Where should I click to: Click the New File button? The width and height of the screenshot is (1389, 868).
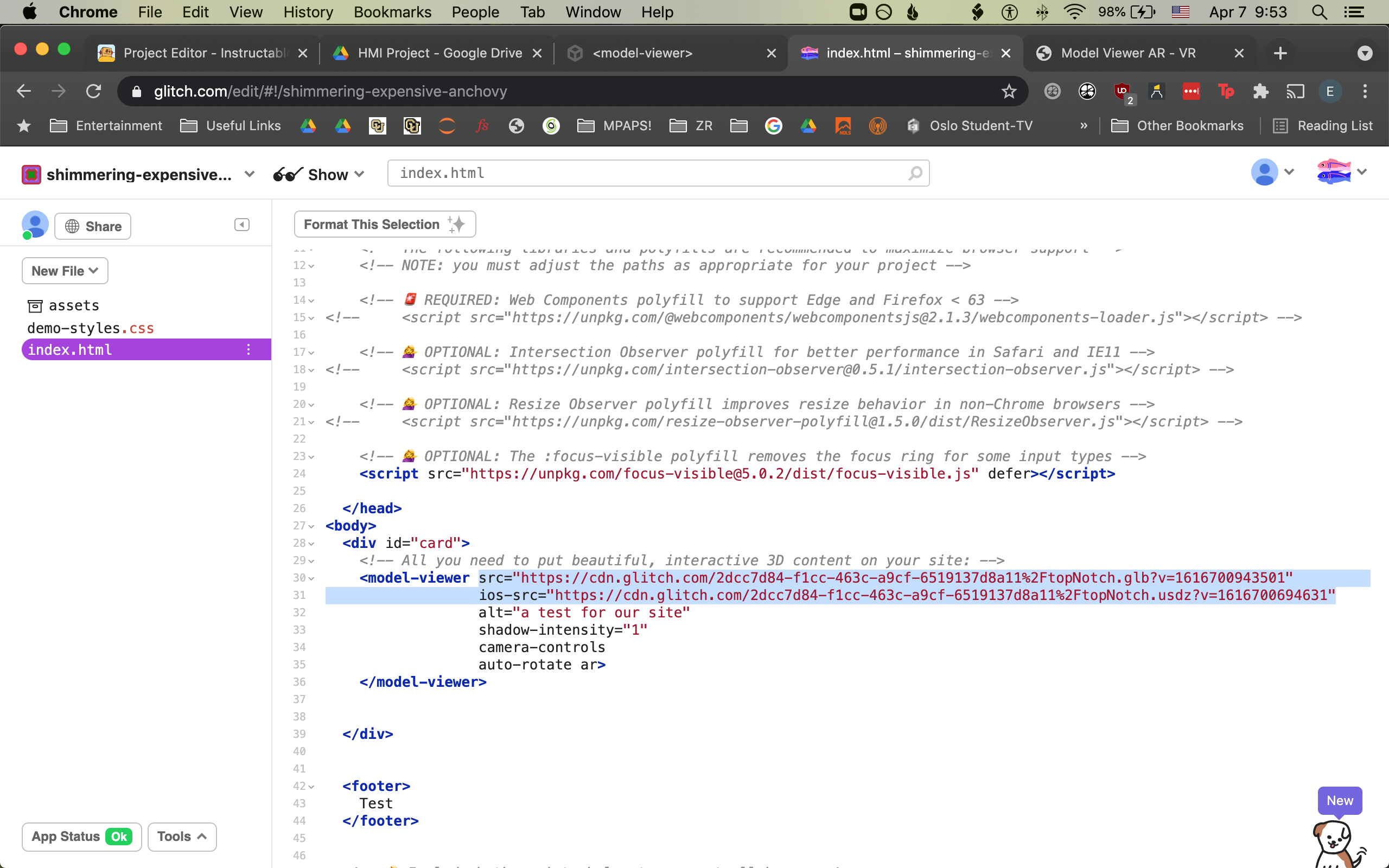(63, 269)
